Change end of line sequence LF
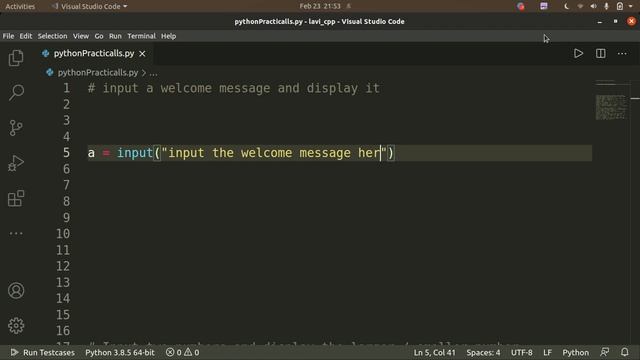The height and width of the screenshot is (360, 640). pos(547,352)
